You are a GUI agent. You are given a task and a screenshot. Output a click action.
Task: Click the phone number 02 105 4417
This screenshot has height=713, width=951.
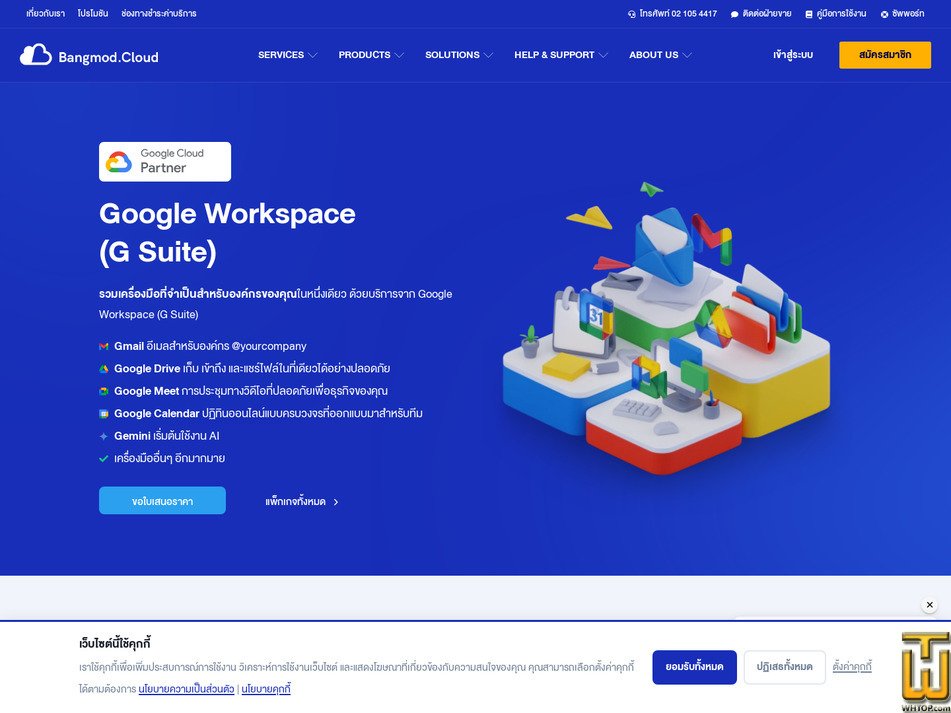point(694,13)
